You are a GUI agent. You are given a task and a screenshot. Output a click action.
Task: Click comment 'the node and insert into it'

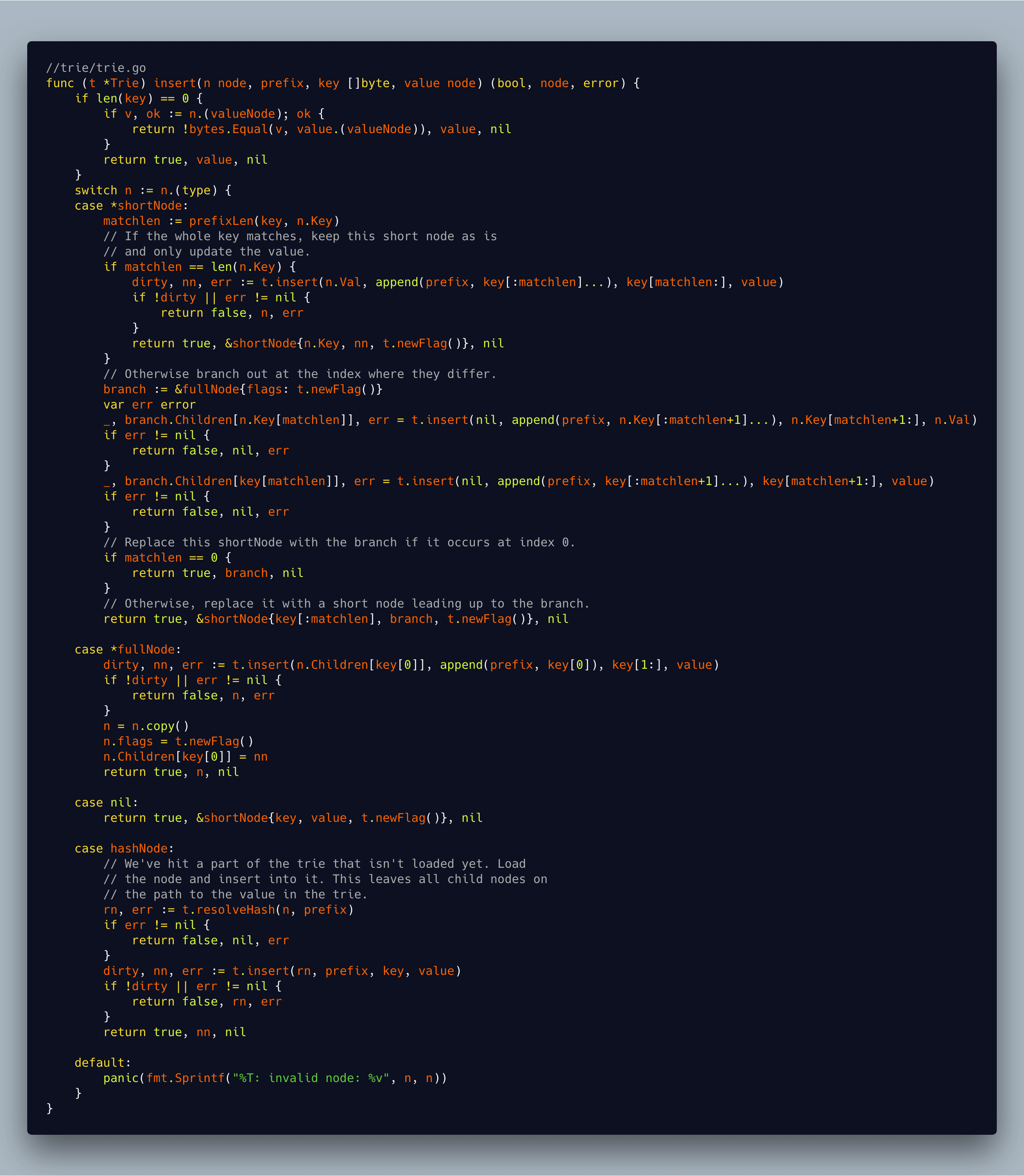tap(325, 879)
